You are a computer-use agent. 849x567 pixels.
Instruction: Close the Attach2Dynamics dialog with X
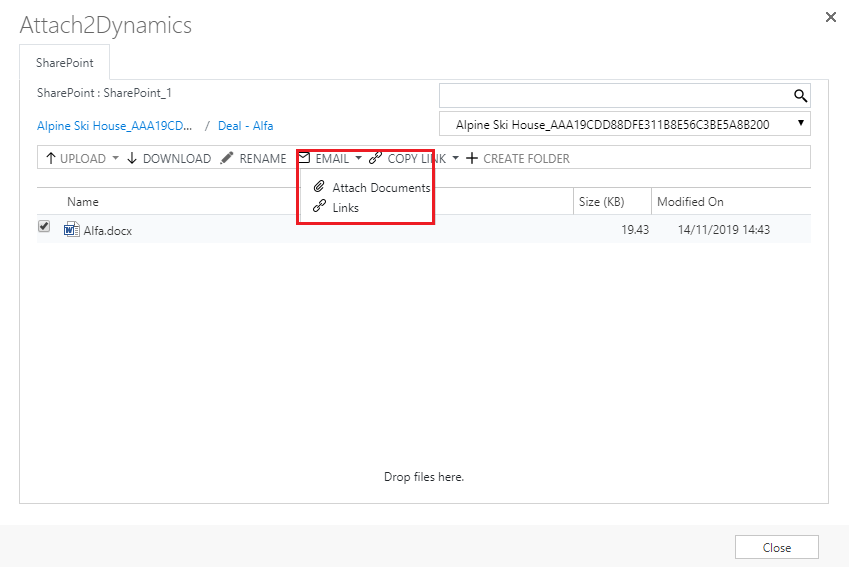click(x=831, y=17)
